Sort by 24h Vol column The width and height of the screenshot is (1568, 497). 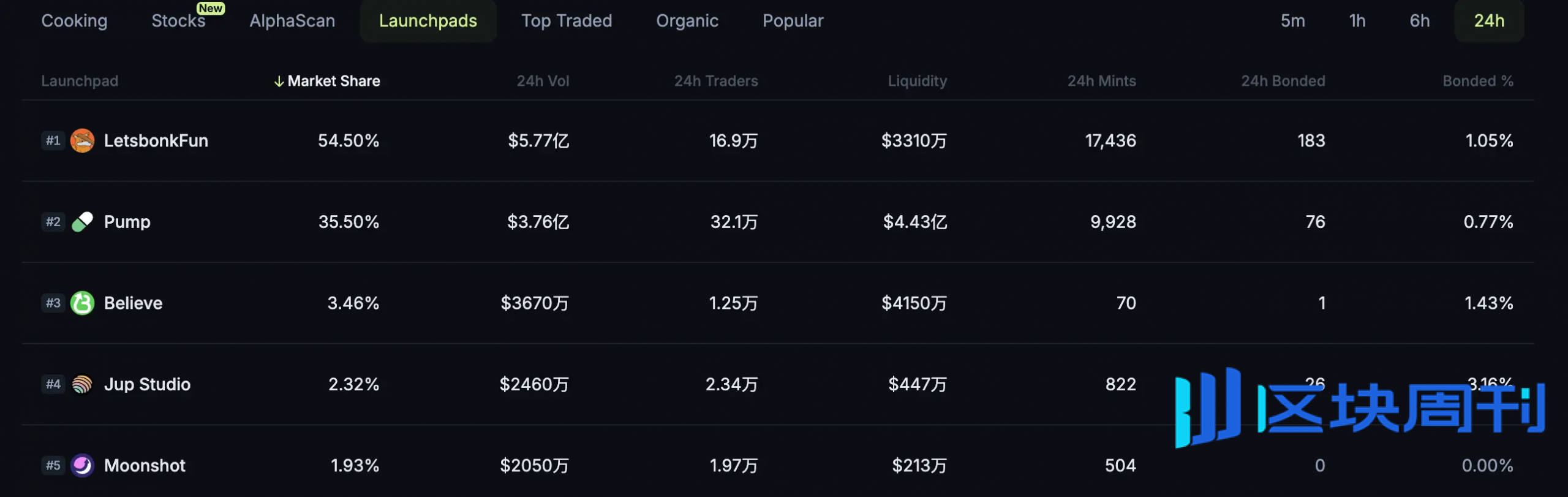[543, 81]
